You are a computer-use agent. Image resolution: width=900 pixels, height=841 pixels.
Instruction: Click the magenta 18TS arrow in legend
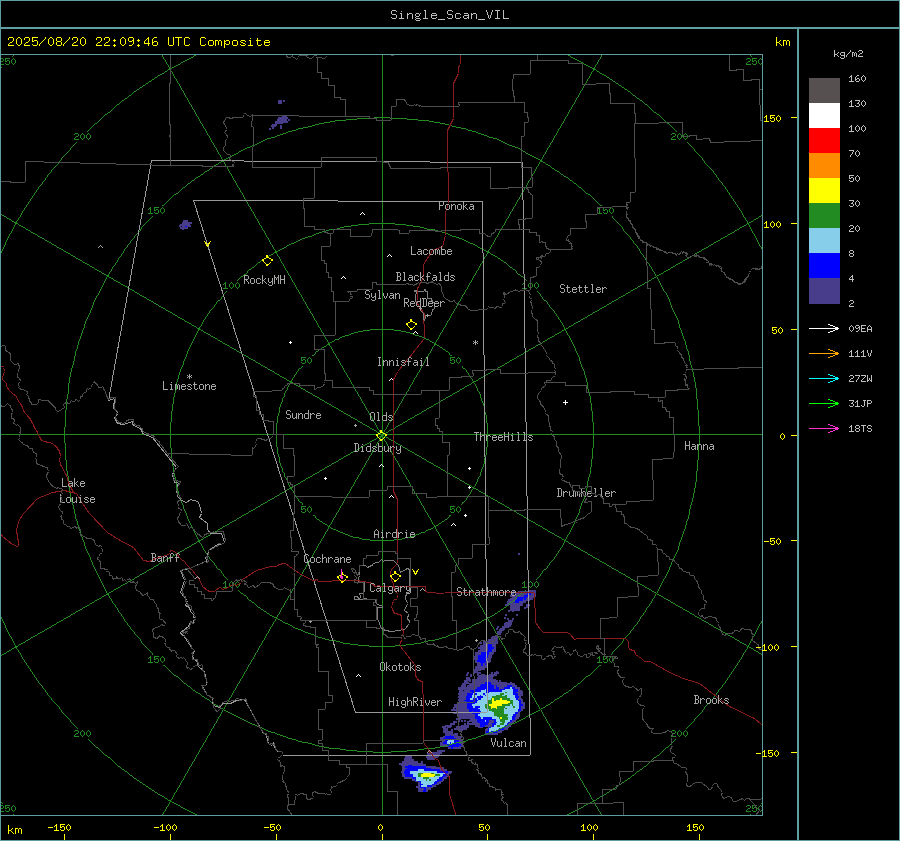coord(824,428)
